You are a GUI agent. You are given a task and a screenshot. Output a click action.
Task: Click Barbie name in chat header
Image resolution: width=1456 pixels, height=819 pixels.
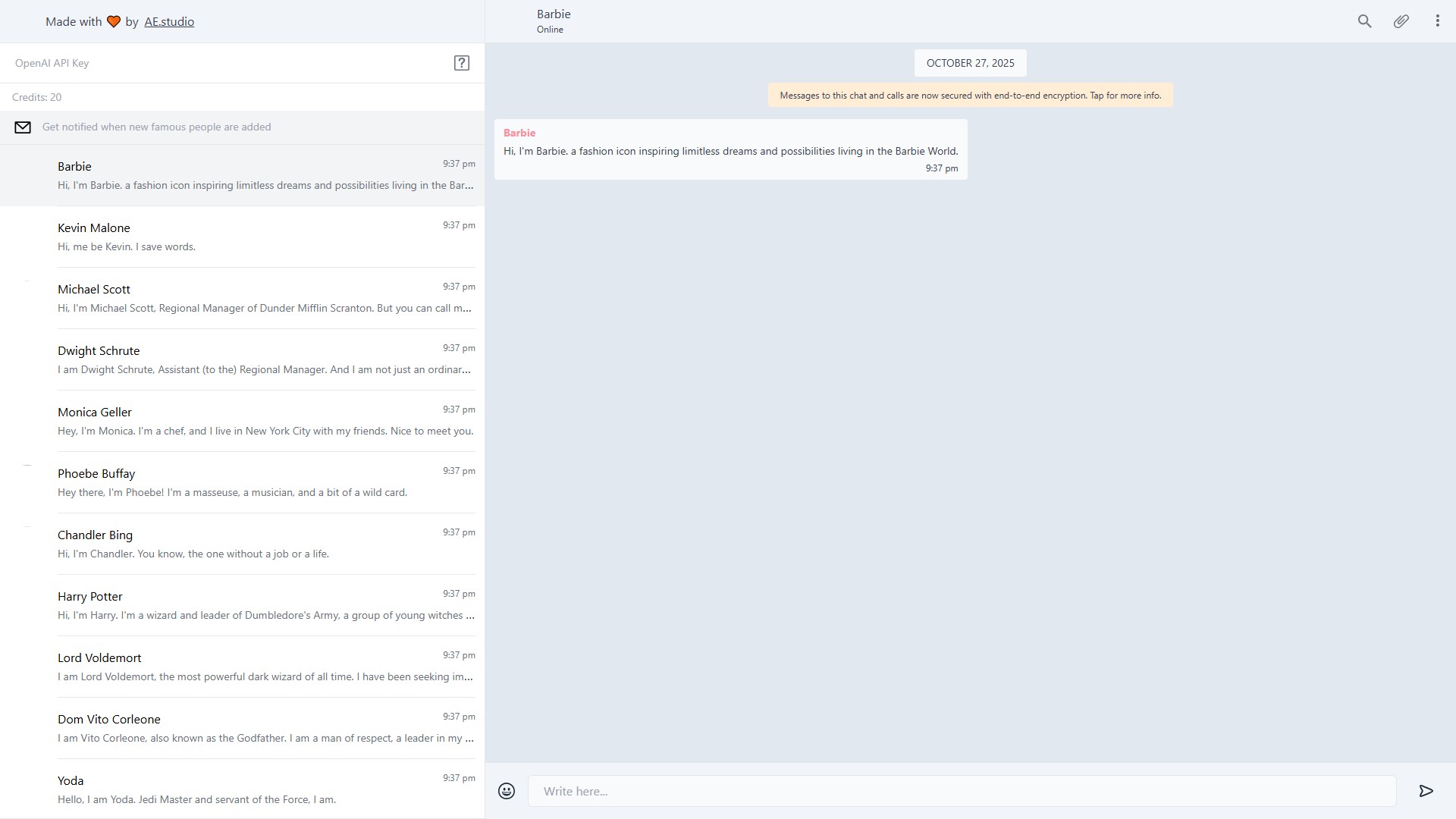click(x=554, y=14)
